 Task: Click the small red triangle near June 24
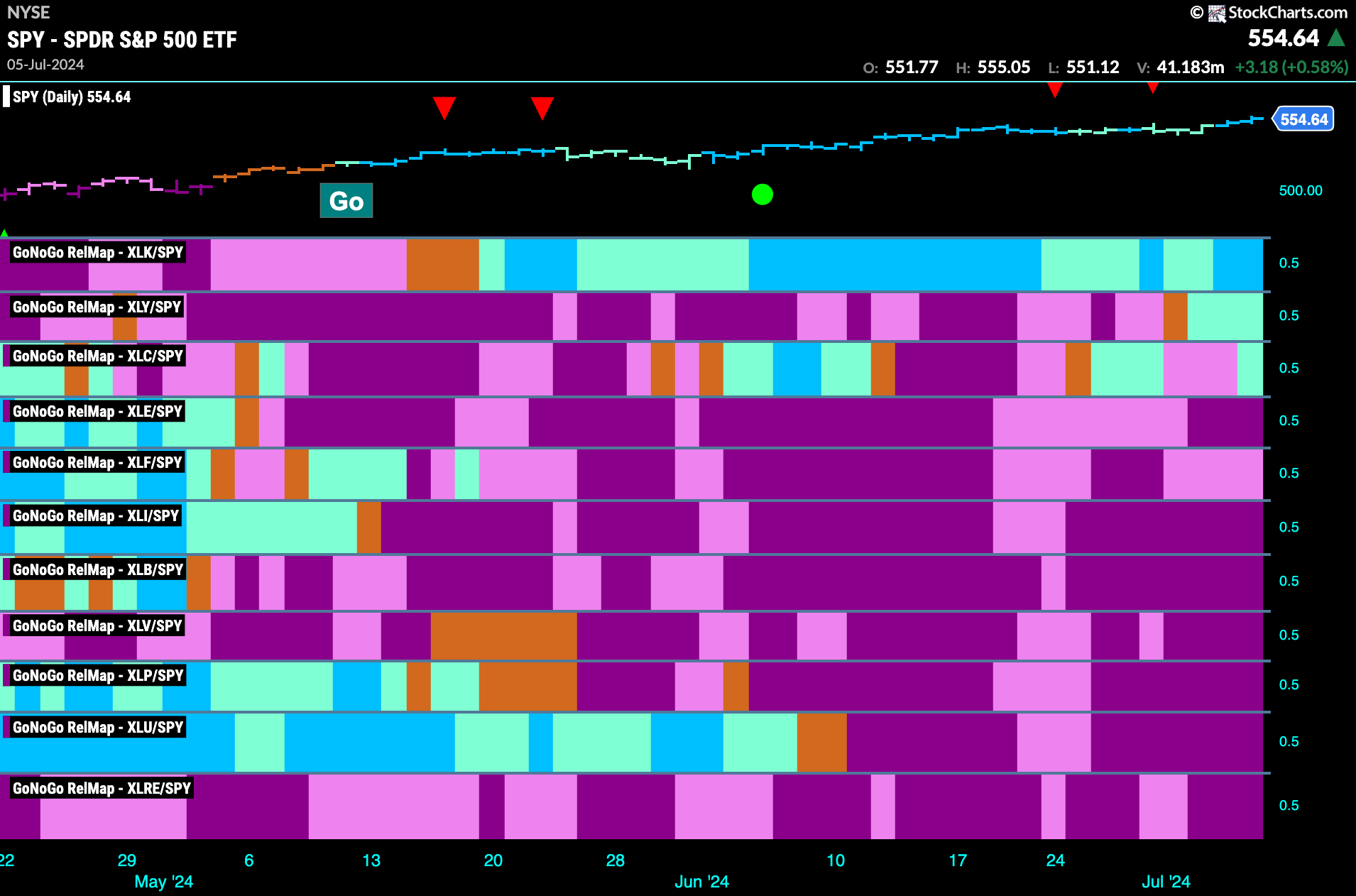pos(1055,89)
